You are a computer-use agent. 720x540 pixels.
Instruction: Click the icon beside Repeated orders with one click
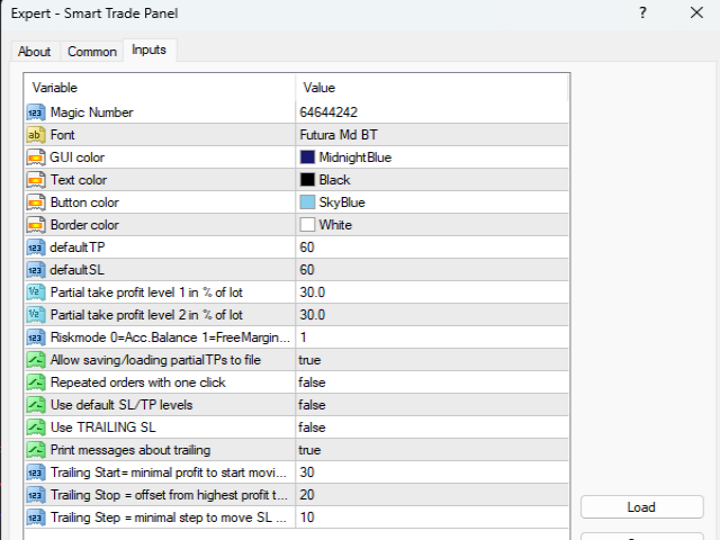36,382
